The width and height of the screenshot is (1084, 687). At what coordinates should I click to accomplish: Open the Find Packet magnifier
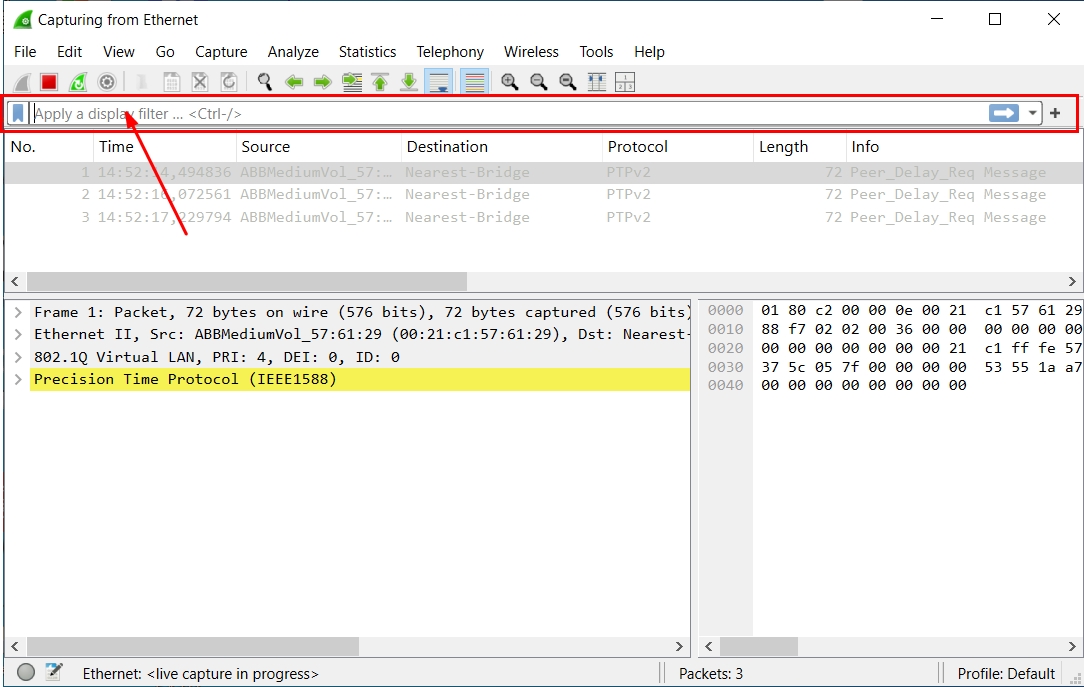pyautogui.click(x=264, y=81)
